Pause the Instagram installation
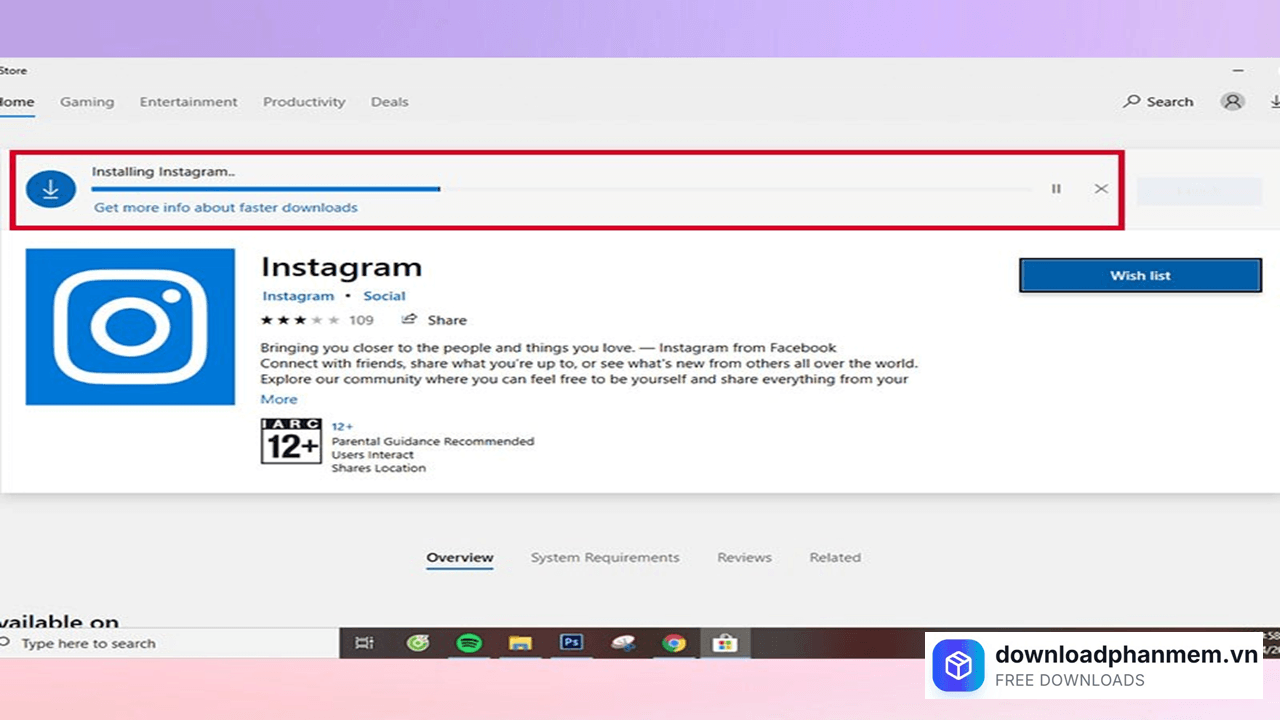The width and height of the screenshot is (1280, 720). [x=1055, y=188]
